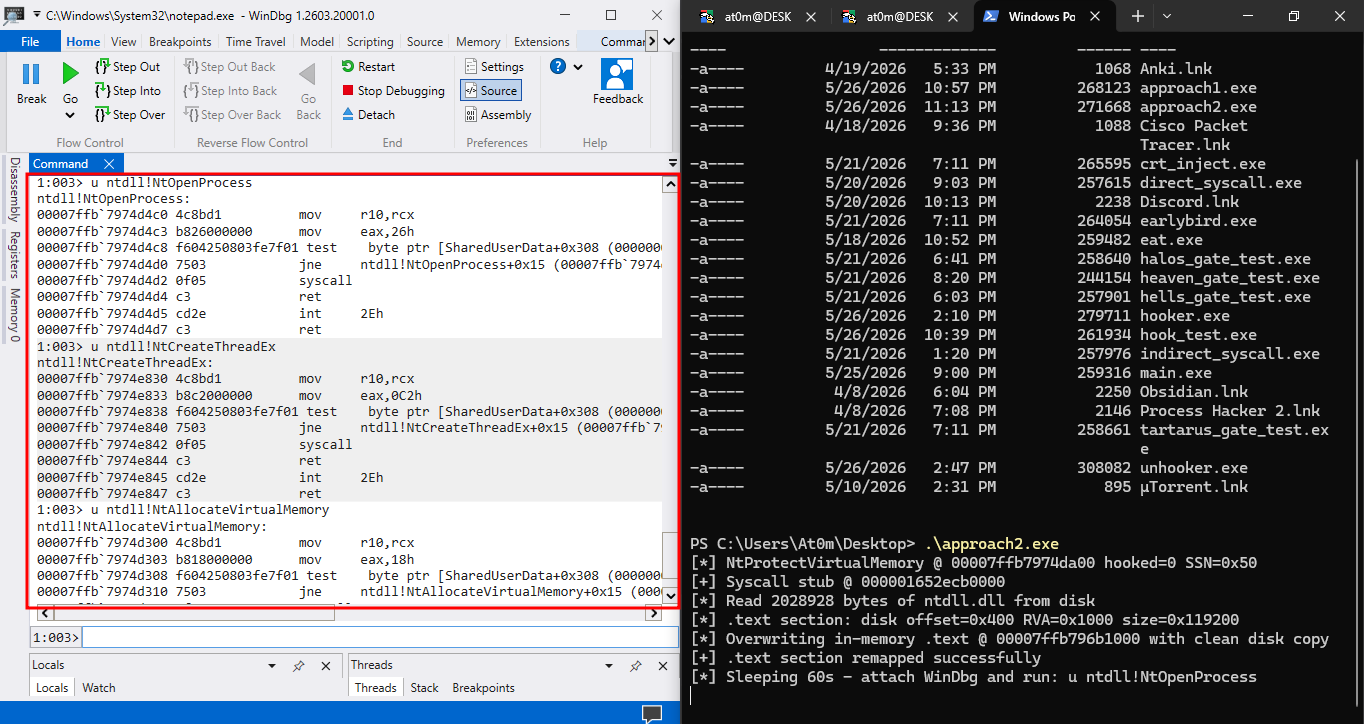Open the File menu

tap(30, 42)
